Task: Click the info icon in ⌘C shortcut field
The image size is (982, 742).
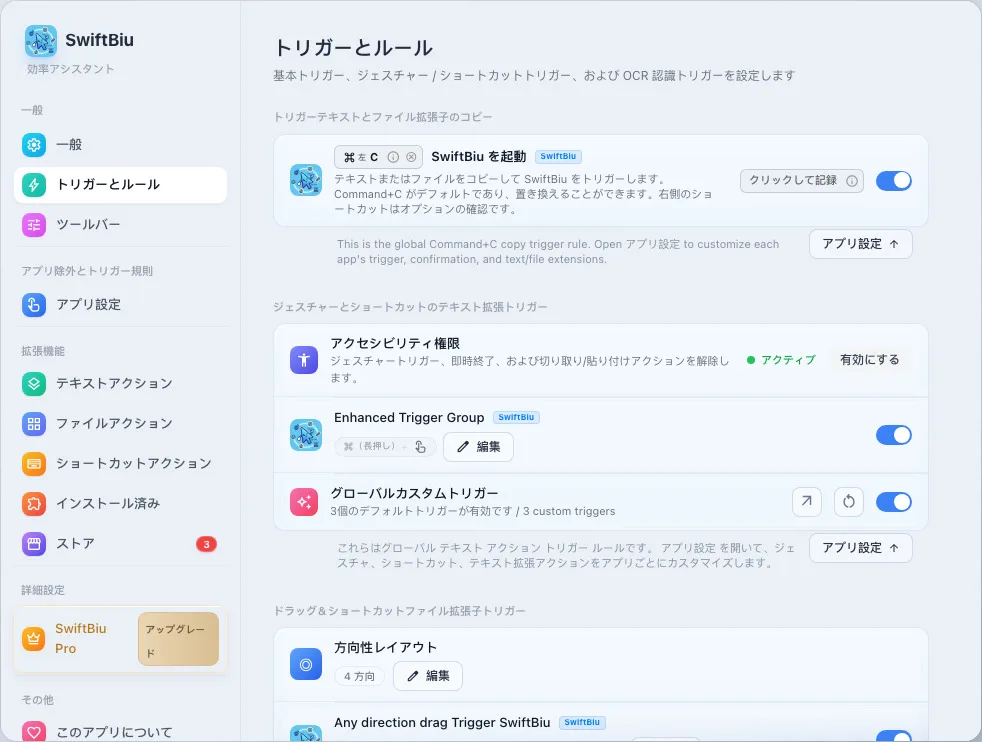Action: pyautogui.click(x=393, y=157)
